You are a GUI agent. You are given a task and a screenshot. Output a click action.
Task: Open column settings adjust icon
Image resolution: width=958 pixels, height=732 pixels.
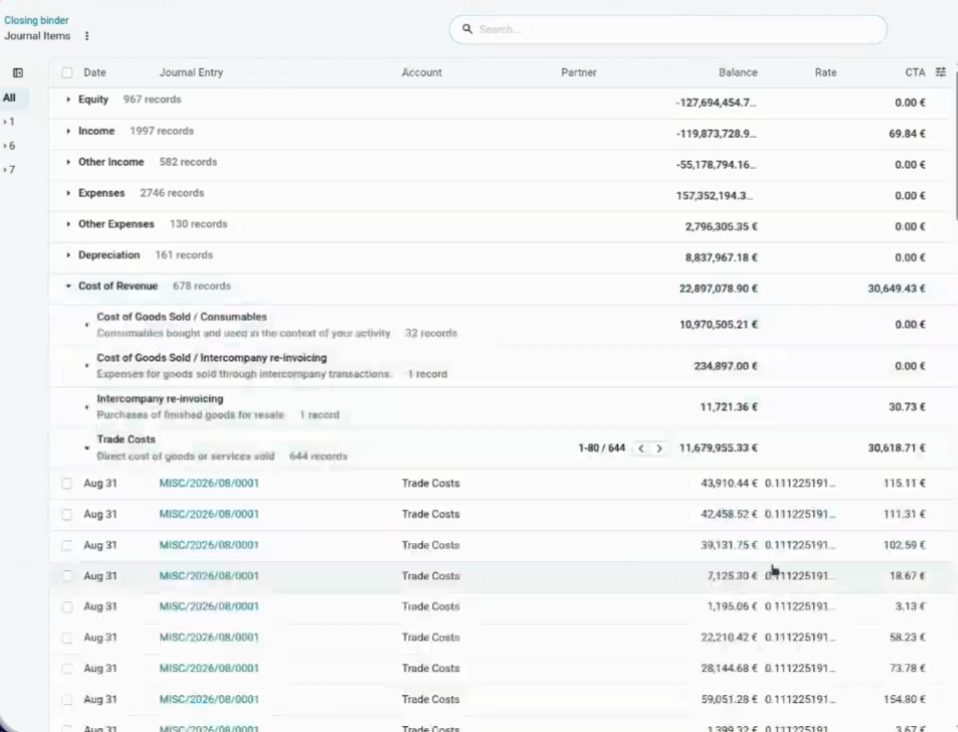[941, 72]
